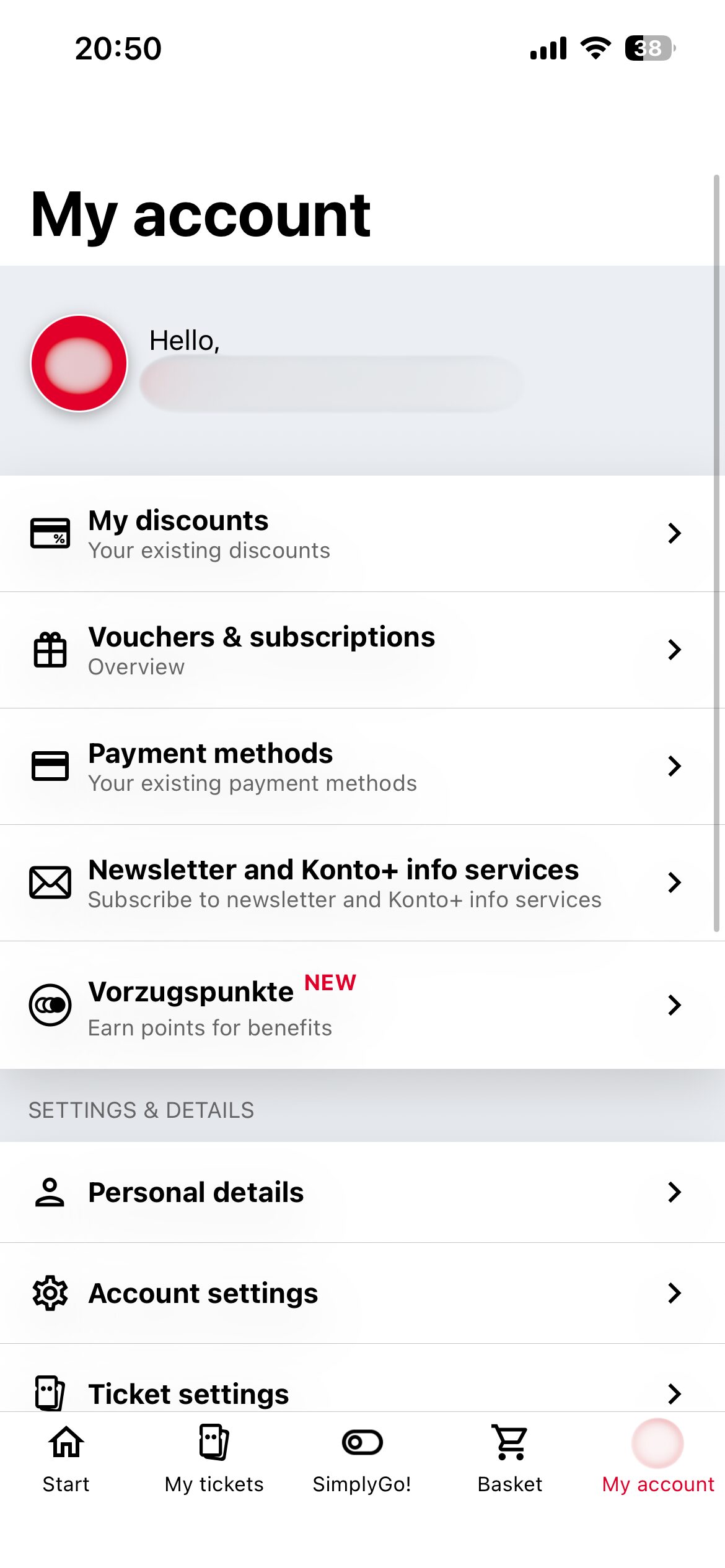Open the Basket tab

click(x=510, y=1458)
